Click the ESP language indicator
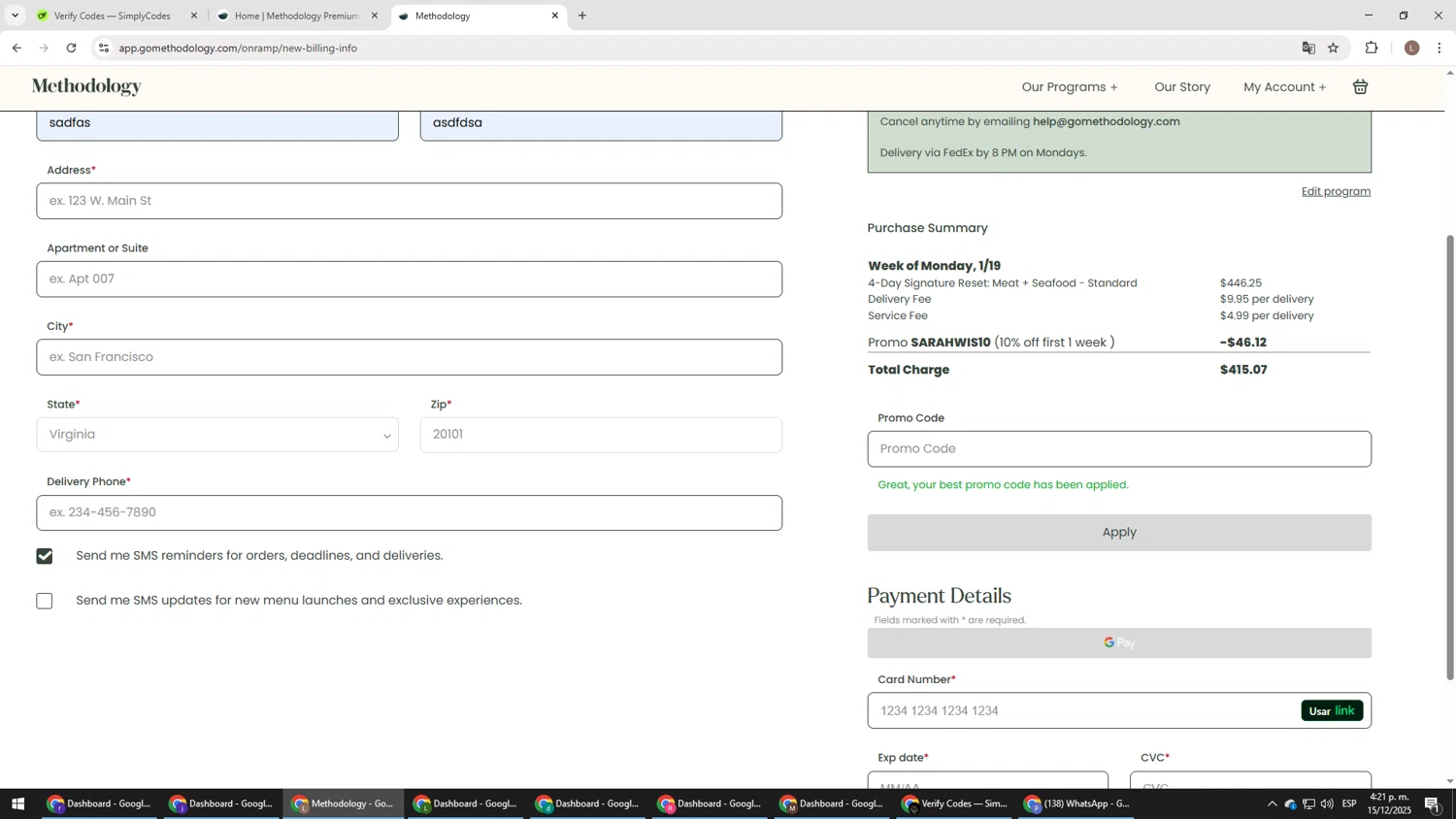1456x819 pixels. tap(1350, 803)
